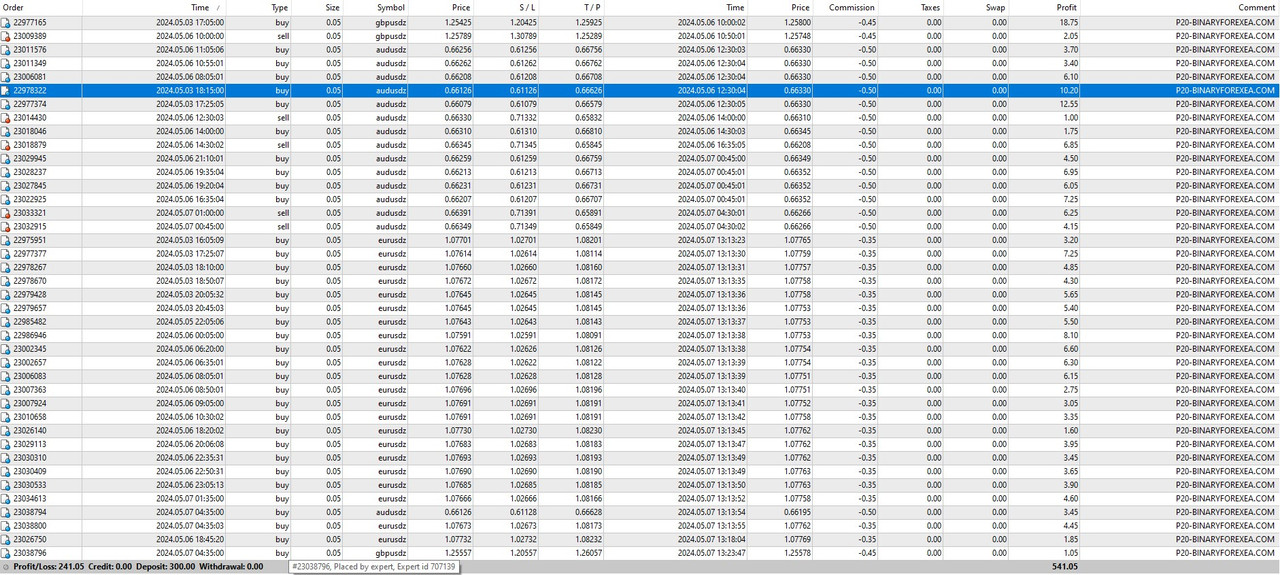
Task: Select the icon beside order 23022925
Action: (6, 199)
